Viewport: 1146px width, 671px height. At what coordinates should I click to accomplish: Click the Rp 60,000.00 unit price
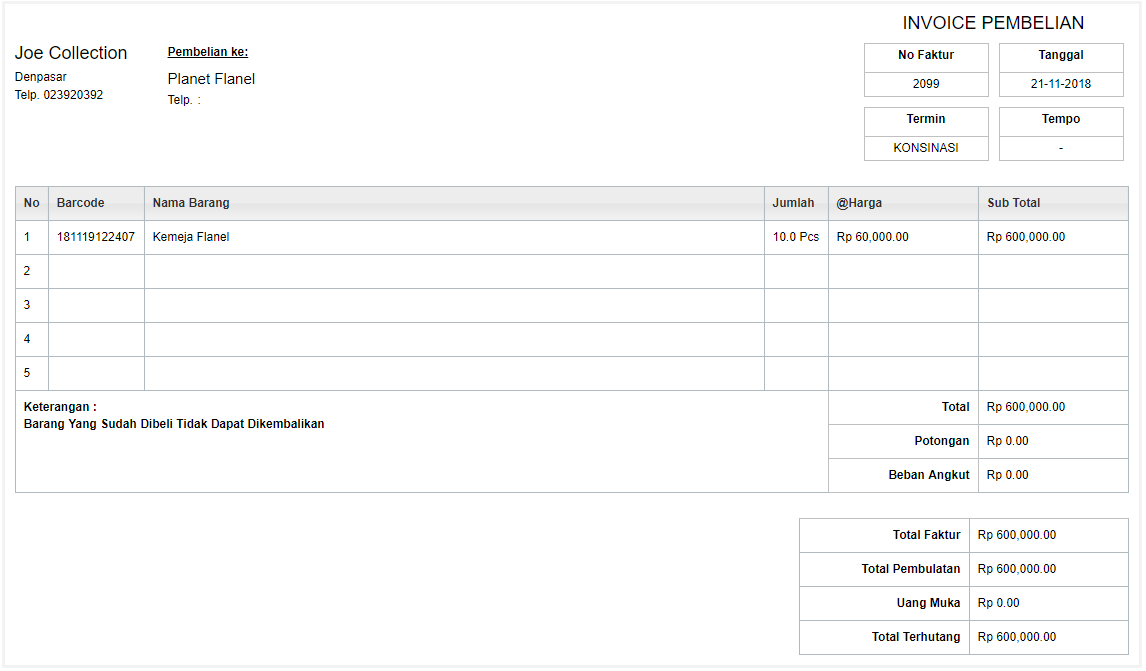(873, 237)
